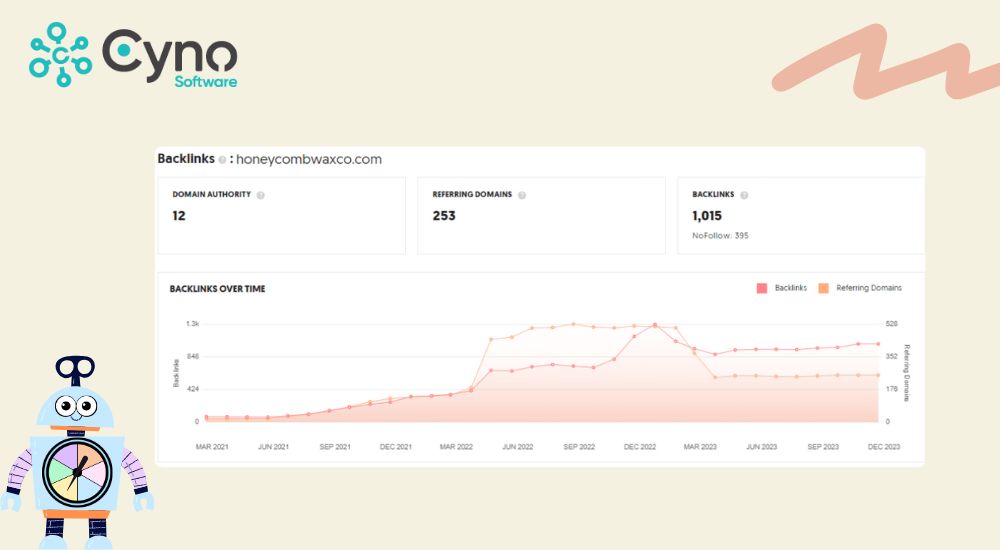The height and width of the screenshot is (550, 1000).
Task: Click the color wheel on robot's chest
Action: point(76,471)
